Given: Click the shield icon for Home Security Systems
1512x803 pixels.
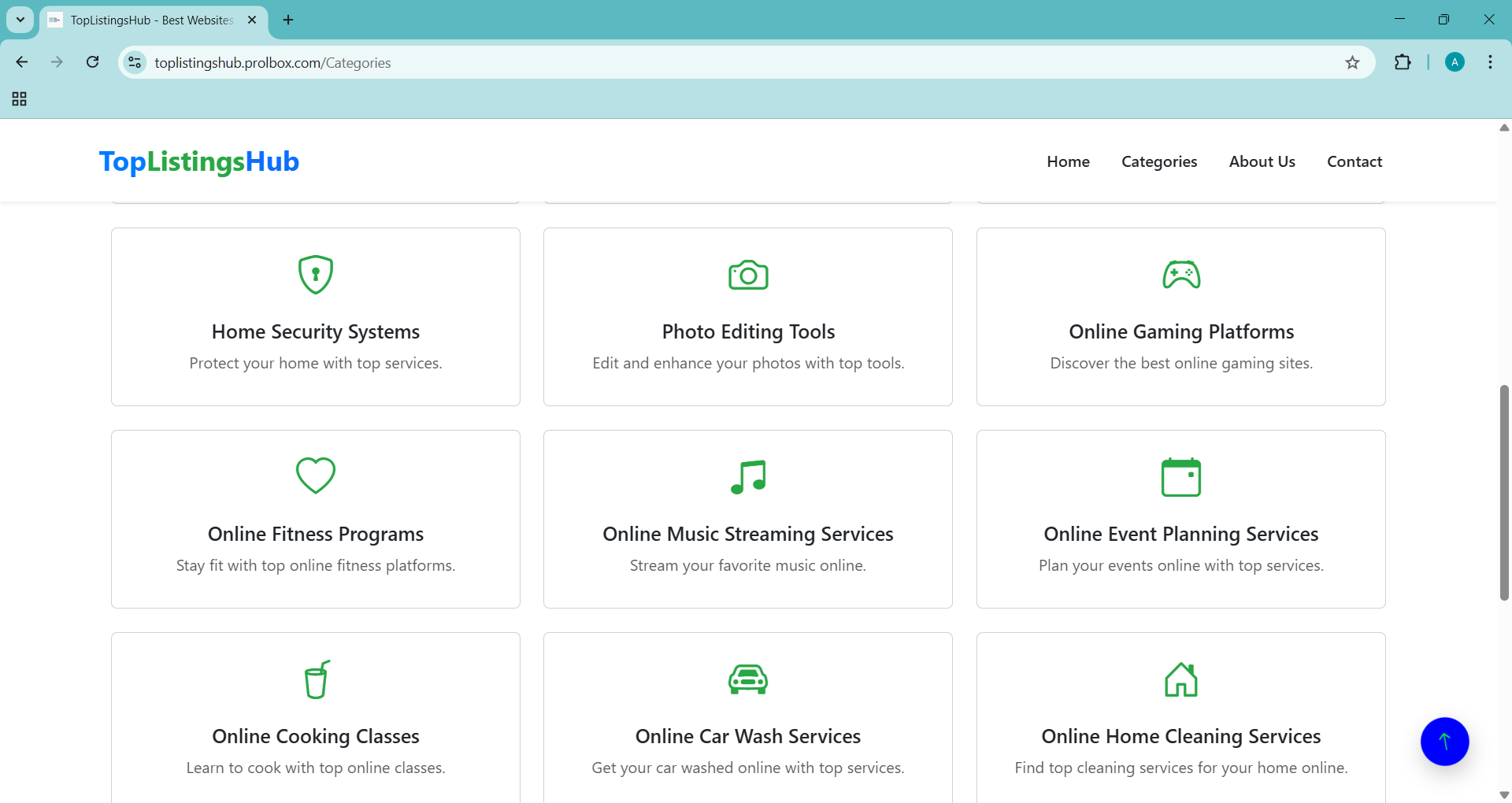Looking at the screenshot, I should [315, 275].
